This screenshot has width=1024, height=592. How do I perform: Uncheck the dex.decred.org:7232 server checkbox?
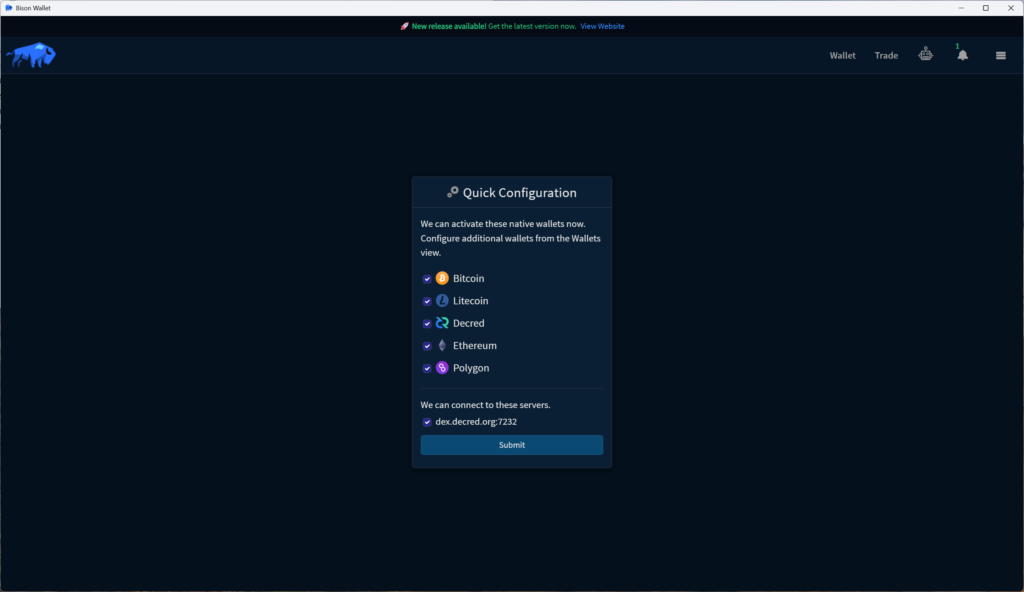(427, 422)
